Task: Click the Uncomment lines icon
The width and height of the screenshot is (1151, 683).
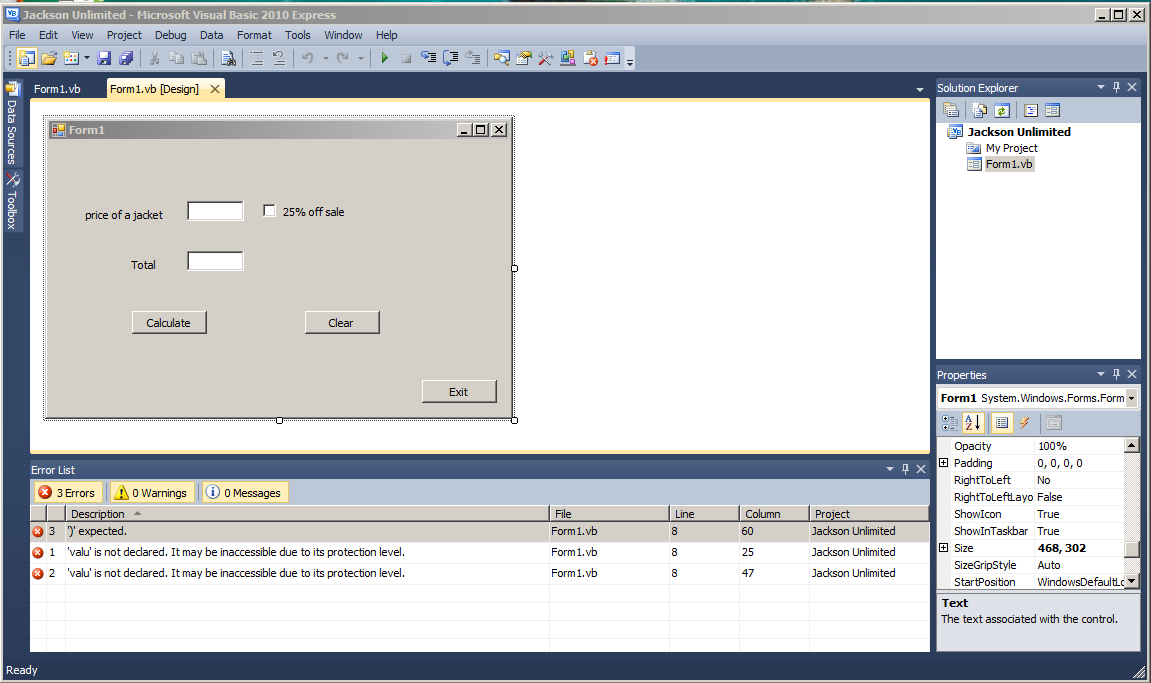Action: tap(279, 58)
